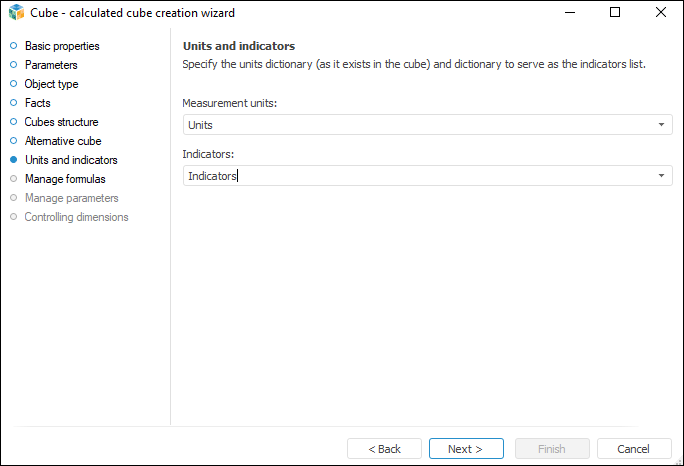Go to Basic properties step

tap(62, 46)
